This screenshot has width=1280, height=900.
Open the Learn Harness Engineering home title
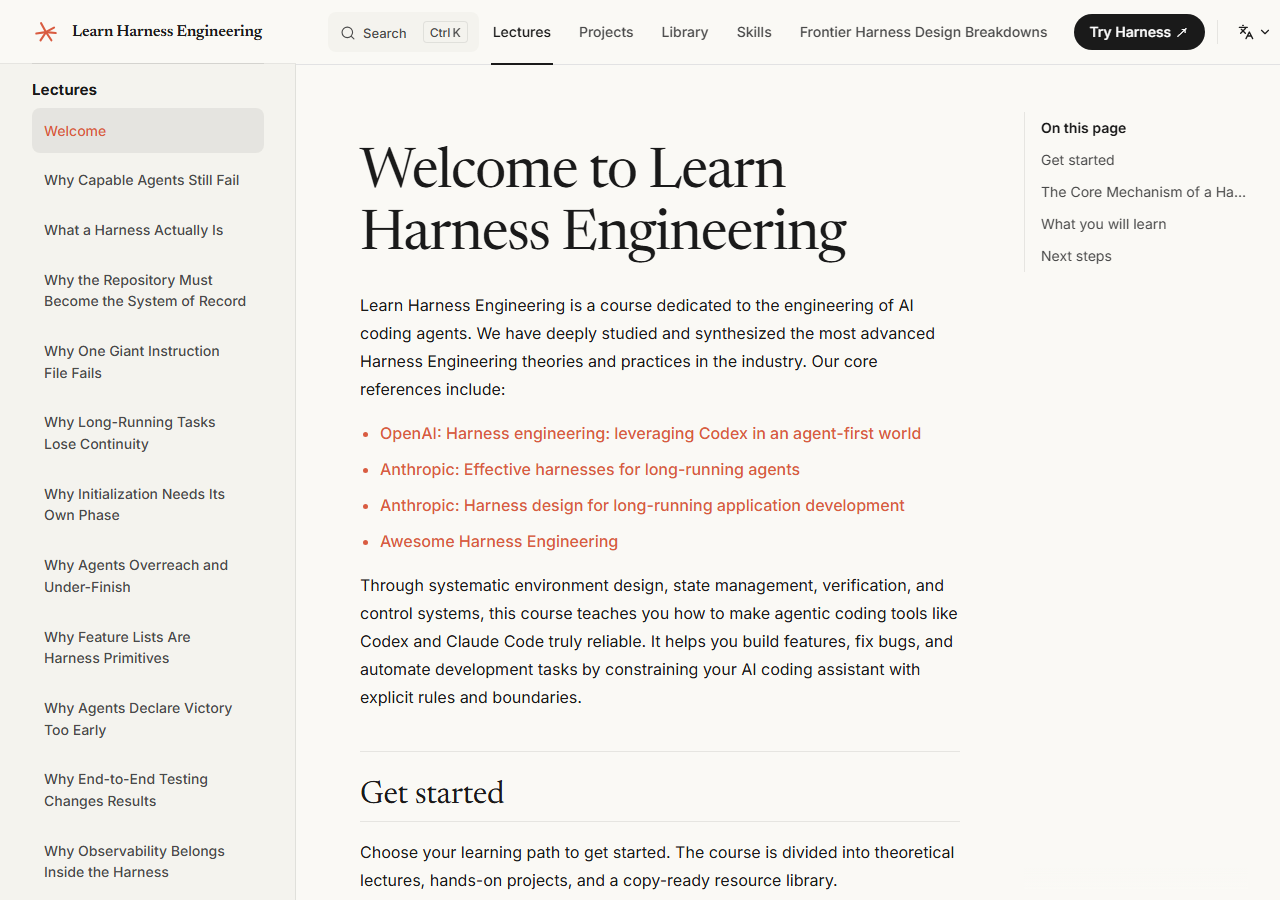pos(167,31)
